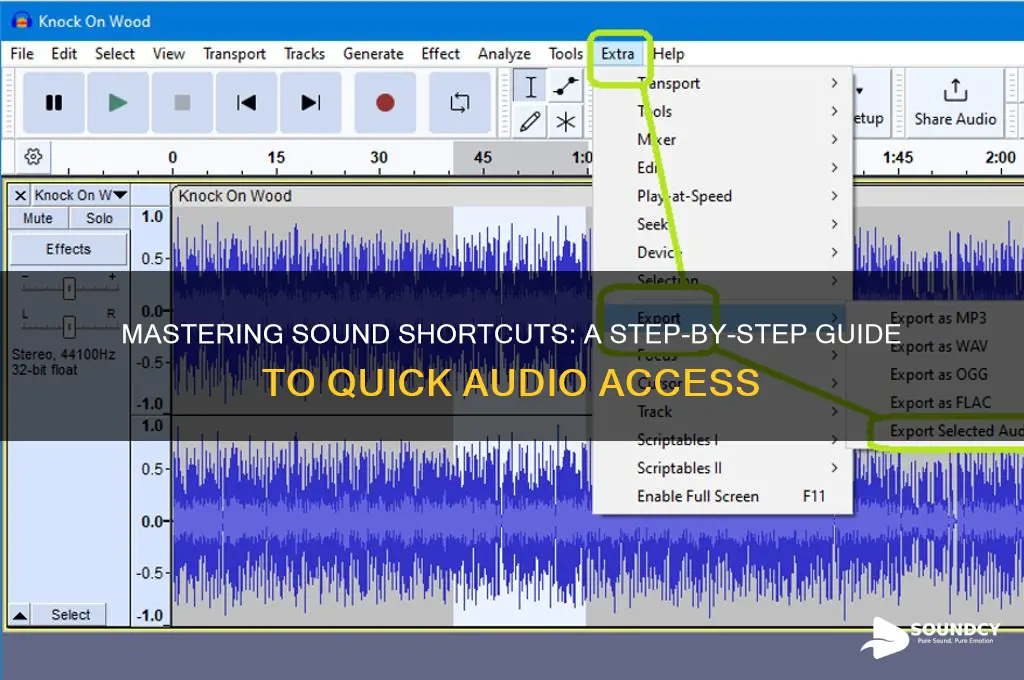Open timeline options gear icon
Screen dimensions: 1024x680
33,157
